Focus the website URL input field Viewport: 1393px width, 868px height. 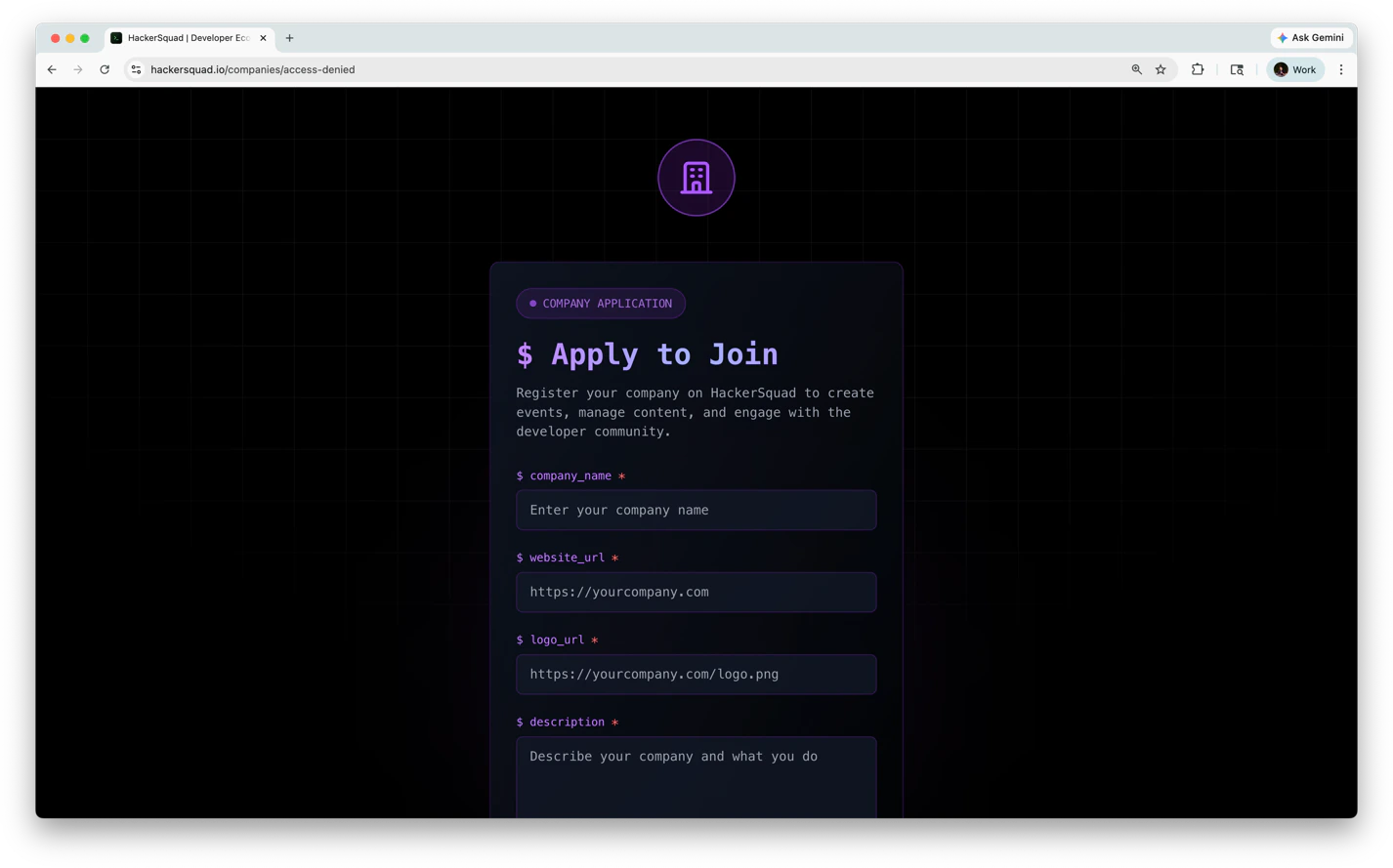696,592
